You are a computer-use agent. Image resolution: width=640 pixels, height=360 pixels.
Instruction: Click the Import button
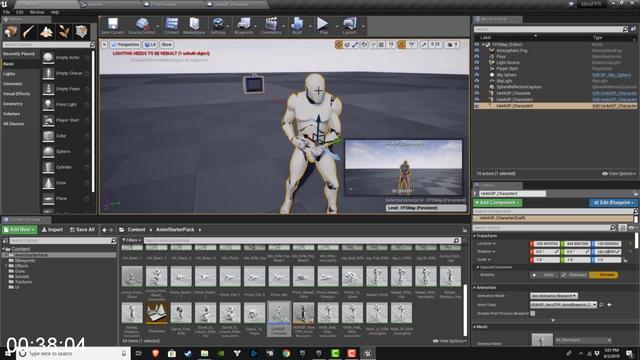point(52,230)
